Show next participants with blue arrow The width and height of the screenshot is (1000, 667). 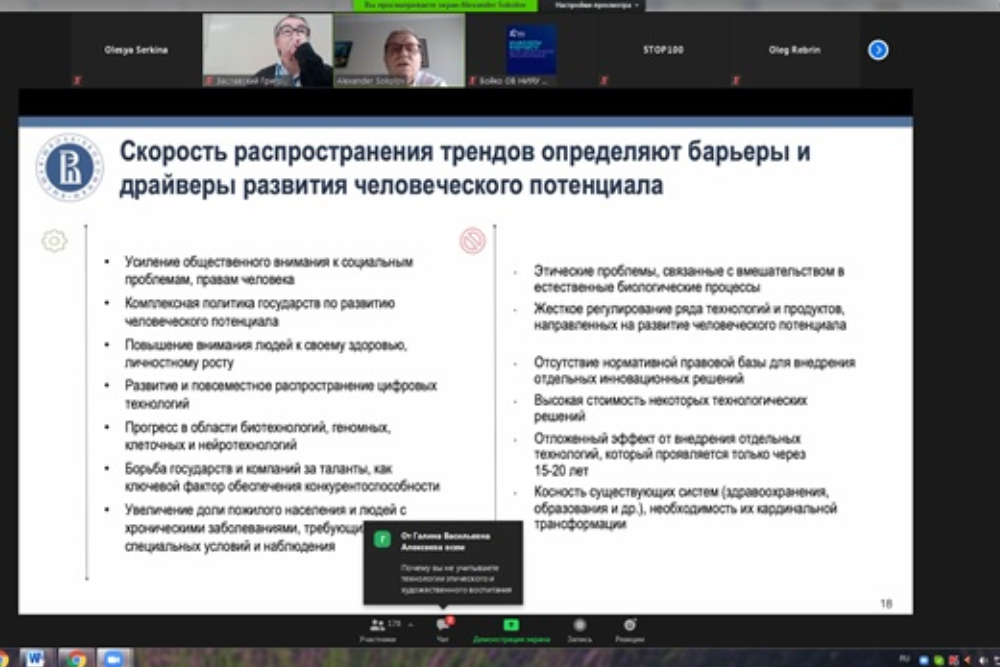tap(878, 50)
